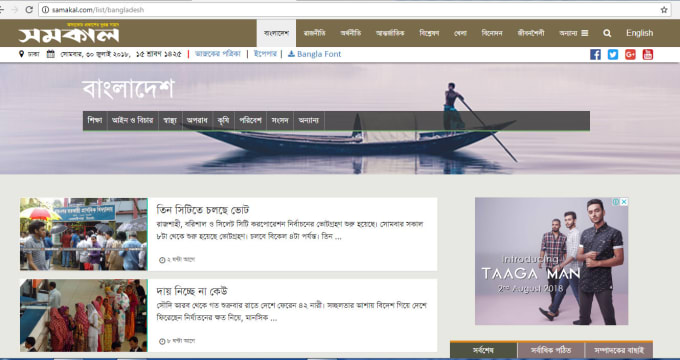Open the ইপেপার link
Image resolution: width=680 pixels, height=360 pixels.
265,54
